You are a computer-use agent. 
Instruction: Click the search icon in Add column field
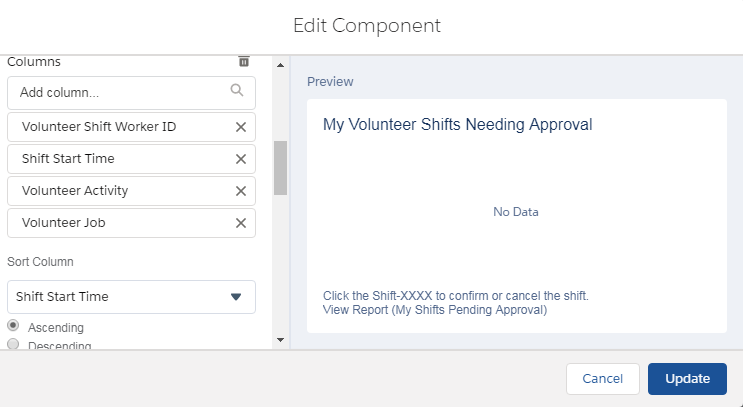[x=237, y=91]
